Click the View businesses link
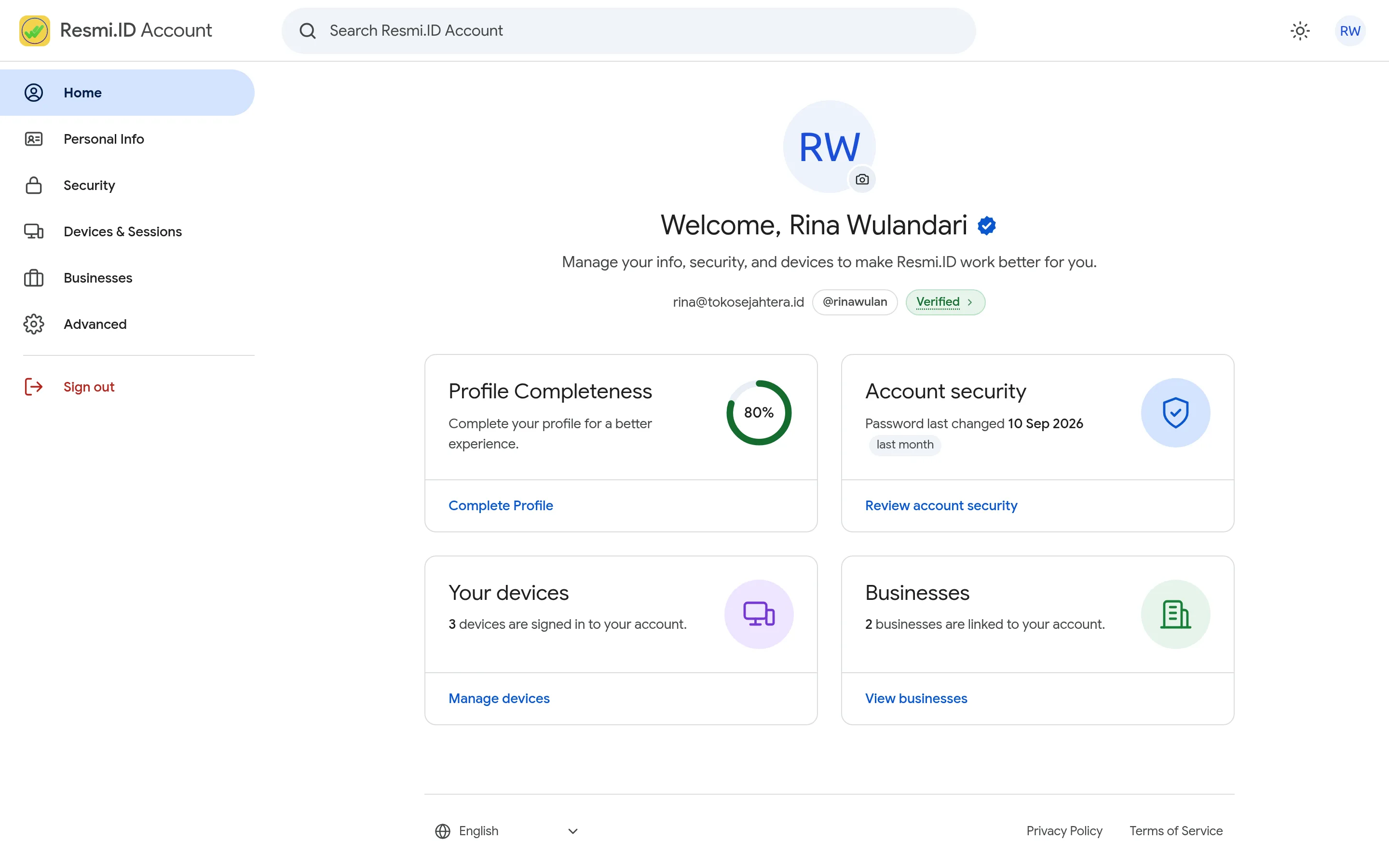 coord(916,698)
